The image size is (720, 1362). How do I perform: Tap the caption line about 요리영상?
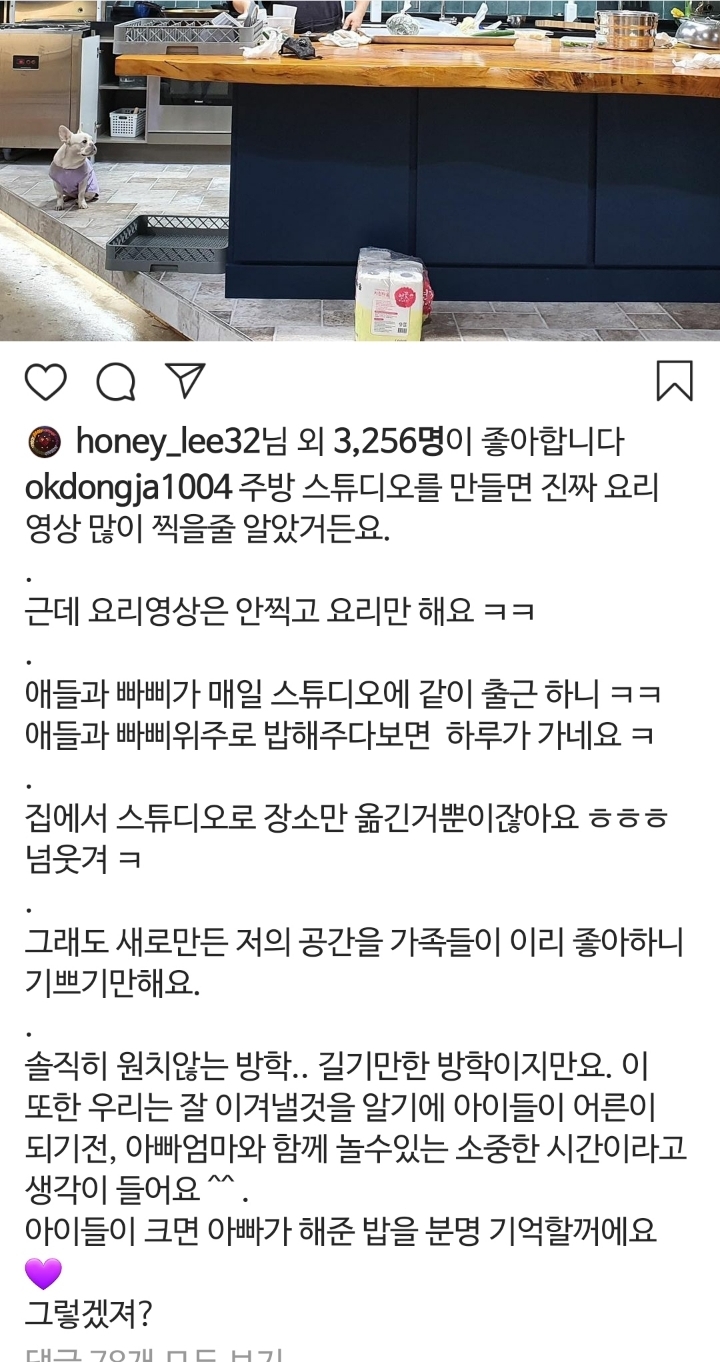pyautogui.click(x=279, y=613)
